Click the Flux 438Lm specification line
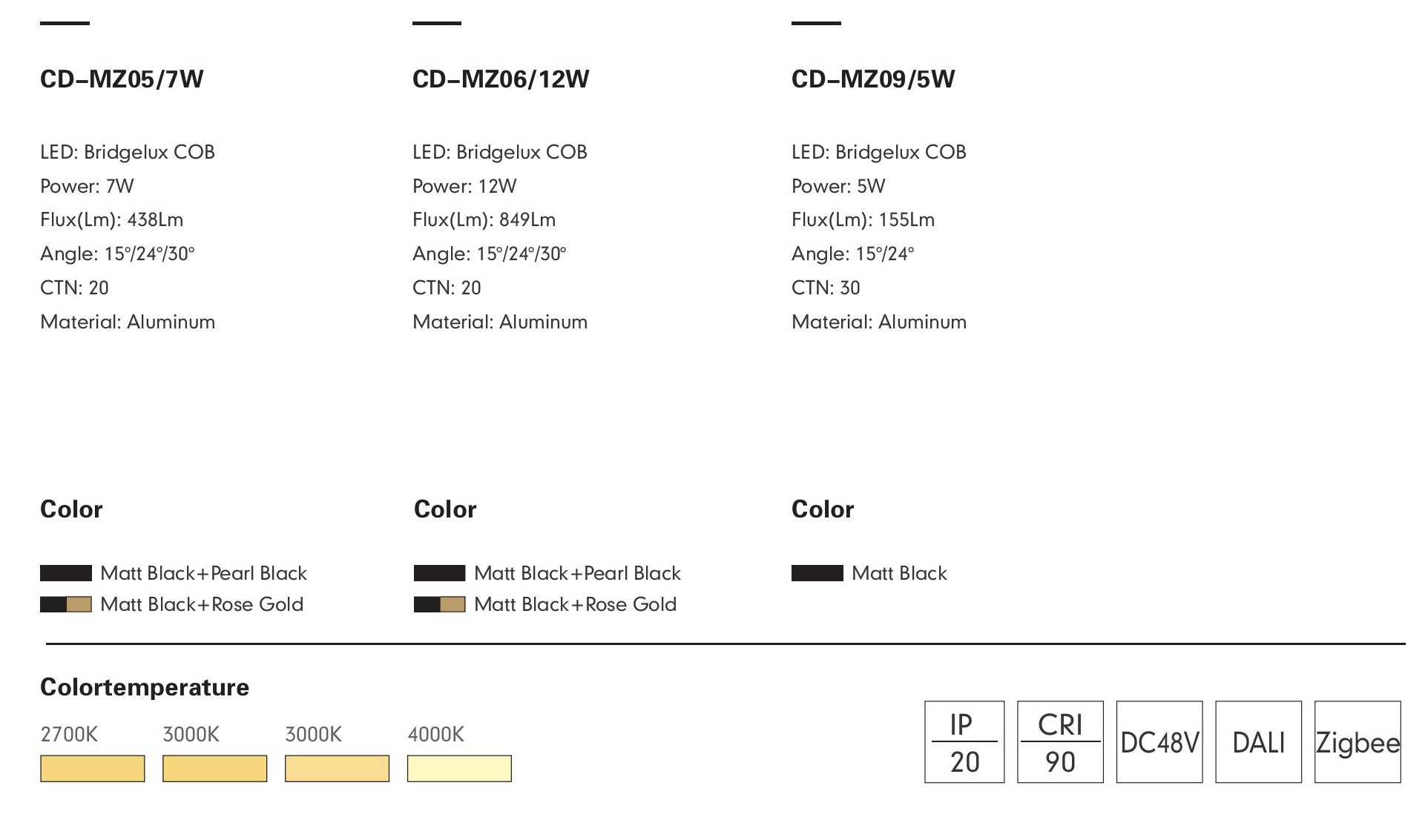The image size is (1428, 840). 111,220
